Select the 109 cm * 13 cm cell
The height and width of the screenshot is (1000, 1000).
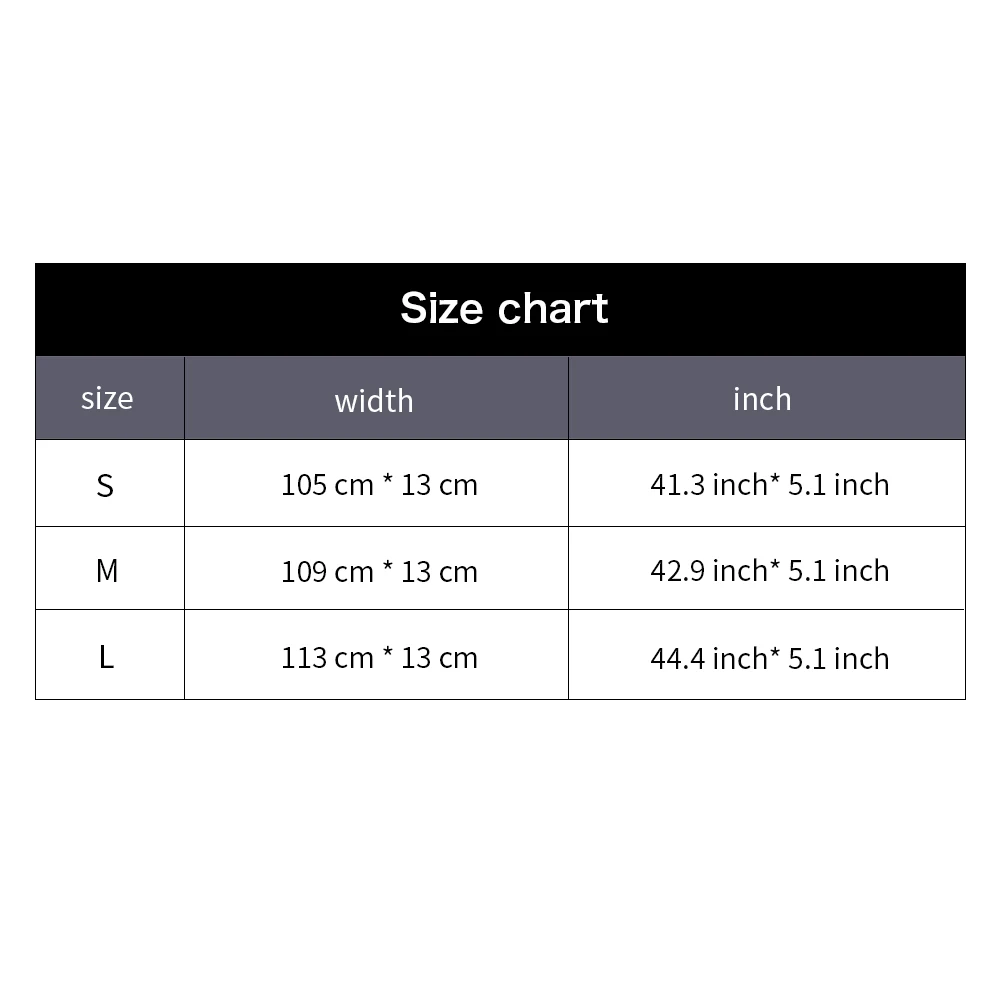[x=376, y=568]
